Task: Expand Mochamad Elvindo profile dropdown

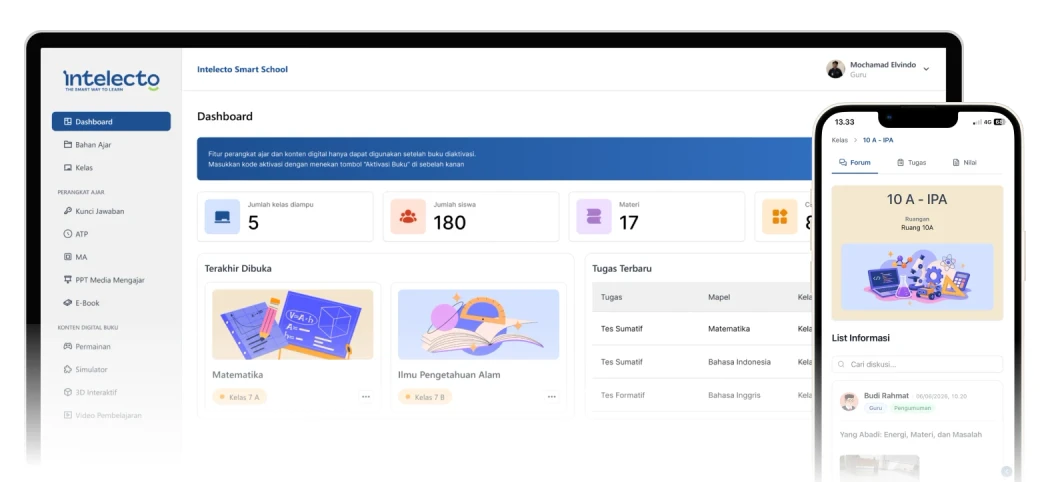Action: pyautogui.click(x=927, y=69)
